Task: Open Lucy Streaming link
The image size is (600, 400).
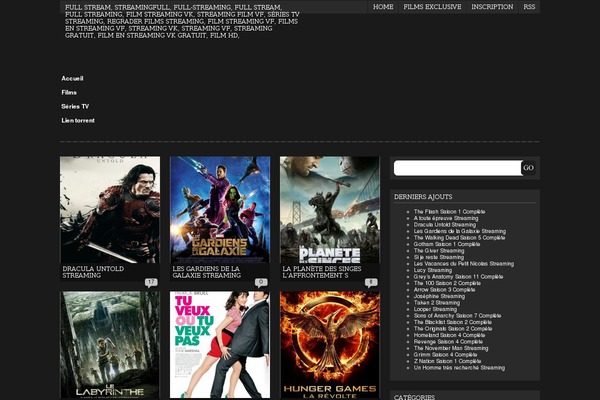Action: pos(433,270)
